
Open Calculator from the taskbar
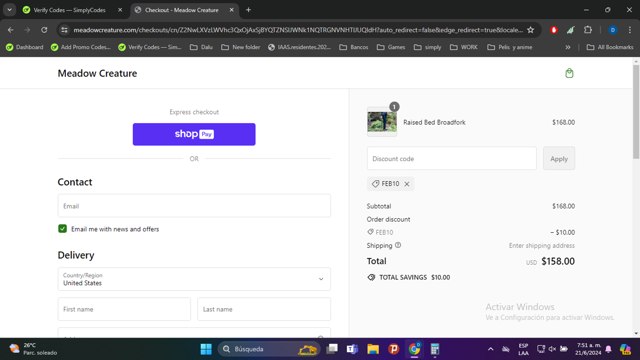pos(435,349)
